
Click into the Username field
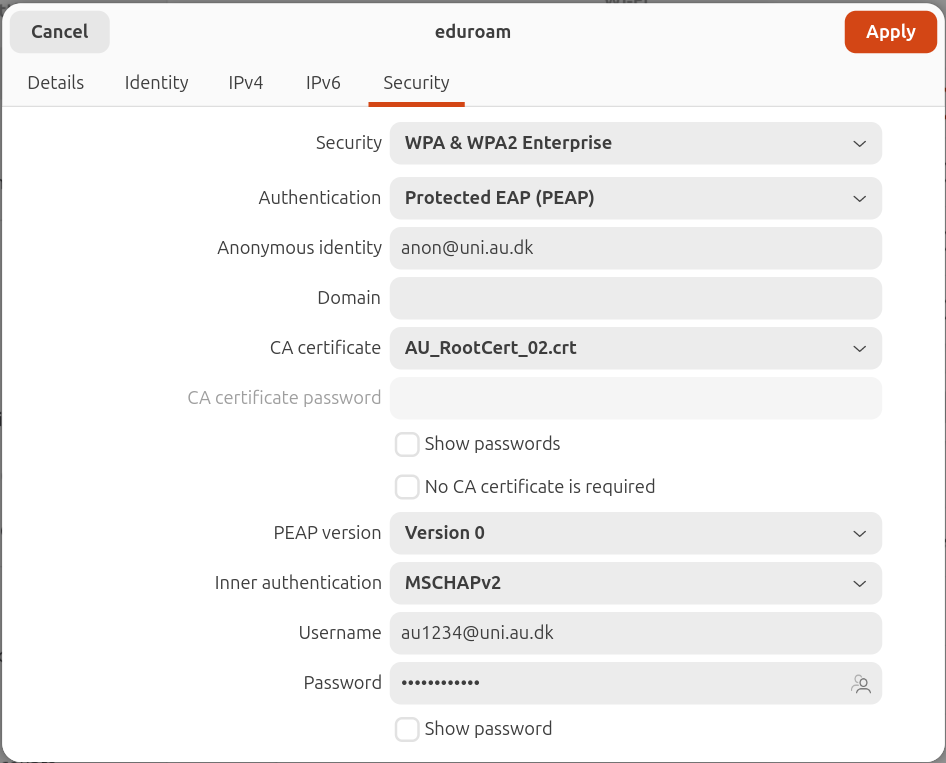pos(635,633)
